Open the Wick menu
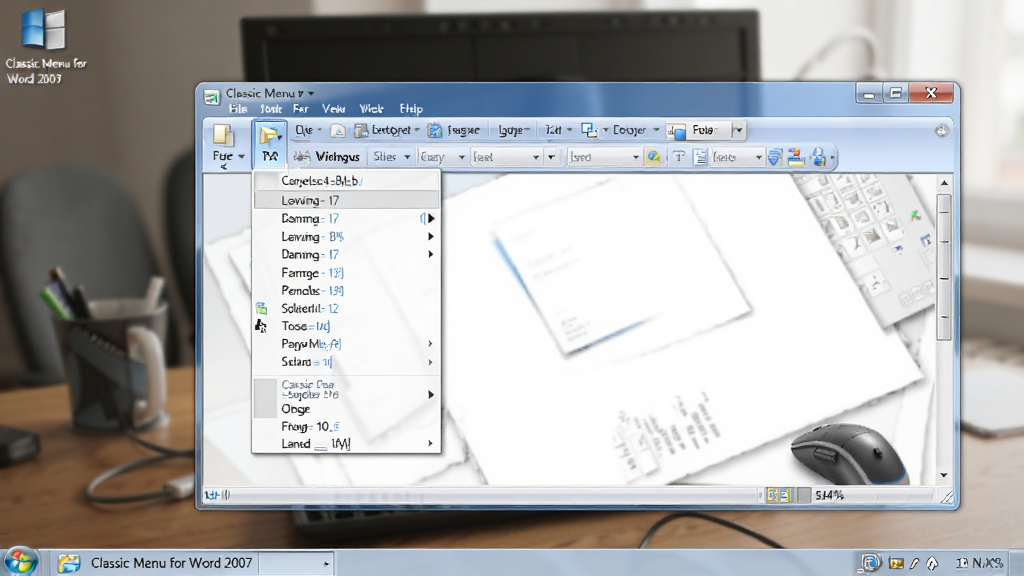1024x576 pixels. 372,108
